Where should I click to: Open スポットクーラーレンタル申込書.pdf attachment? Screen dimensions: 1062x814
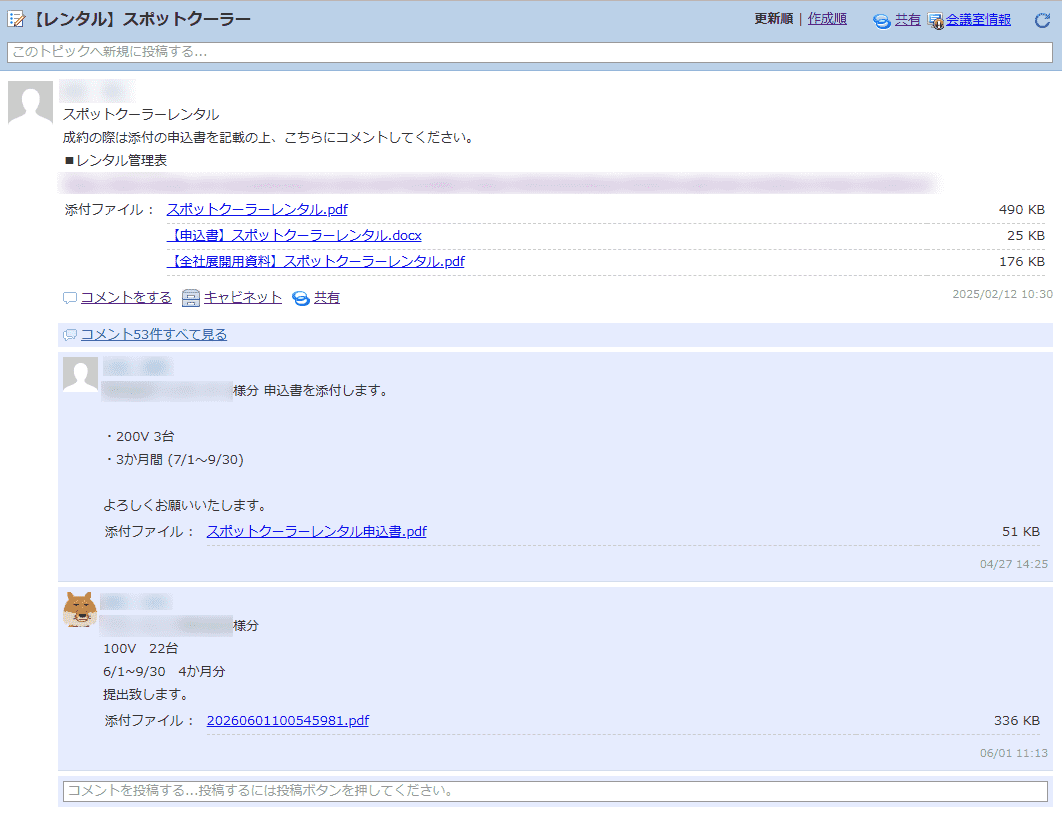(316, 532)
